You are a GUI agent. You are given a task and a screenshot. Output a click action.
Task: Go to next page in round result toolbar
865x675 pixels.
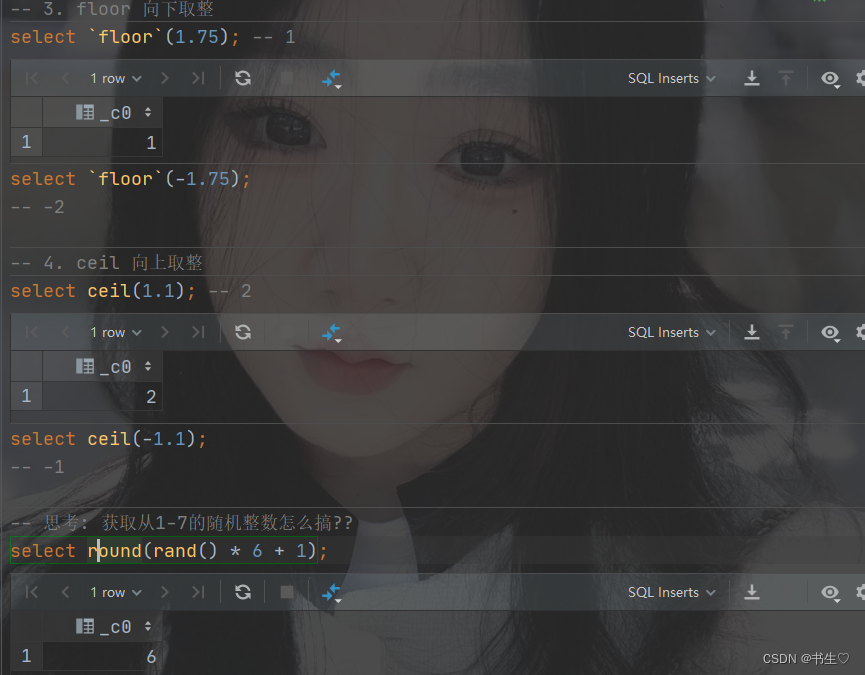(x=164, y=592)
